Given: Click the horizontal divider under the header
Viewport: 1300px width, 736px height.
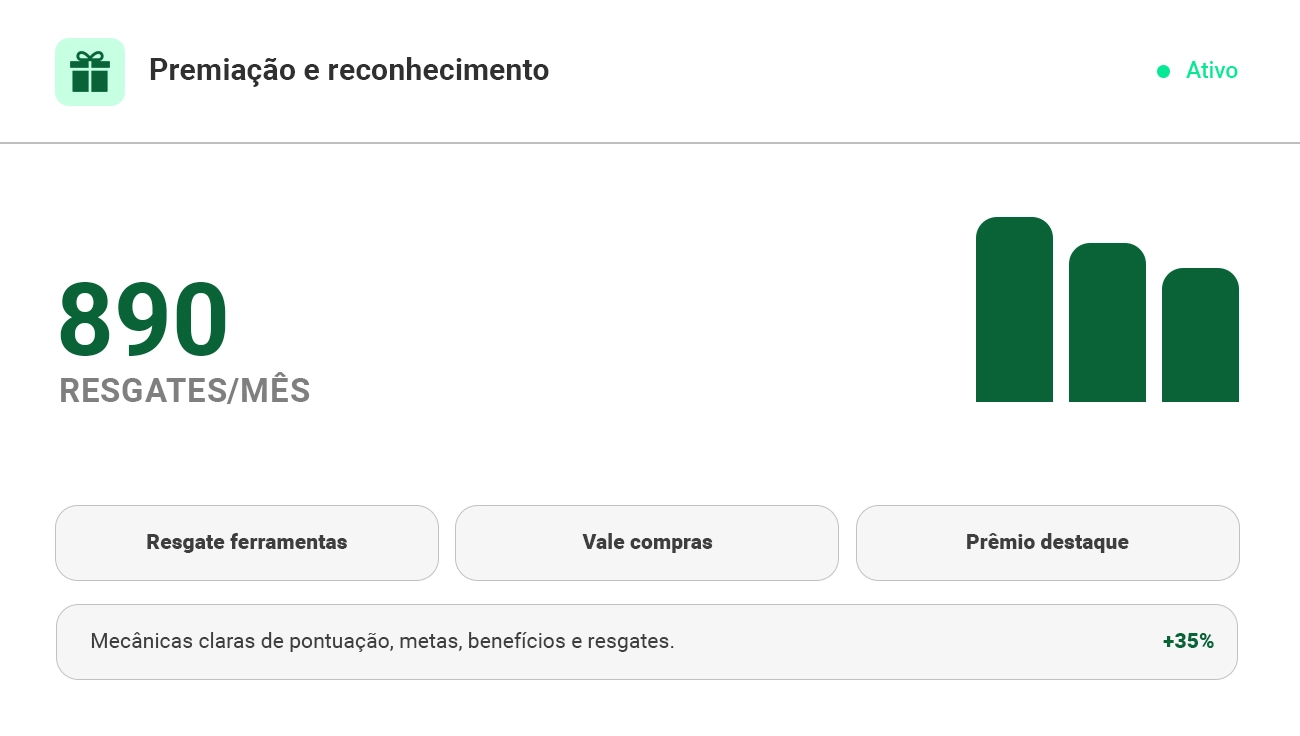Looking at the screenshot, I should (x=650, y=143).
